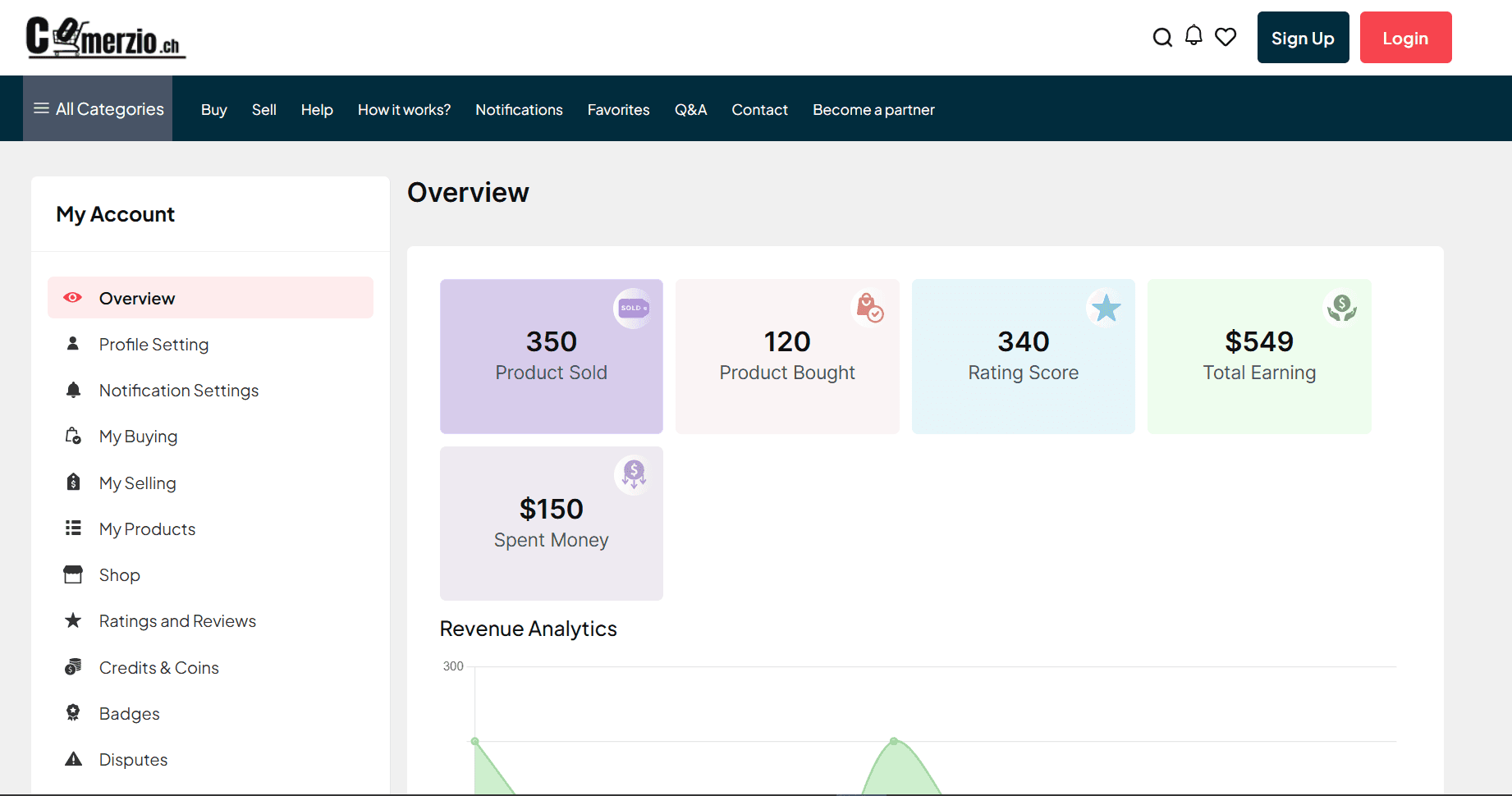1512x796 pixels.
Task: Click the red eye Overview icon
Action: click(x=73, y=297)
